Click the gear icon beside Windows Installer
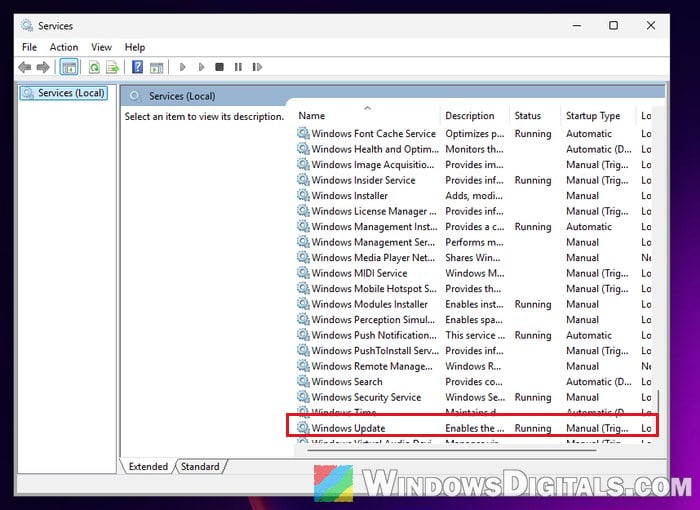The image size is (700, 510). pyautogui.click(x=303, y=195)
